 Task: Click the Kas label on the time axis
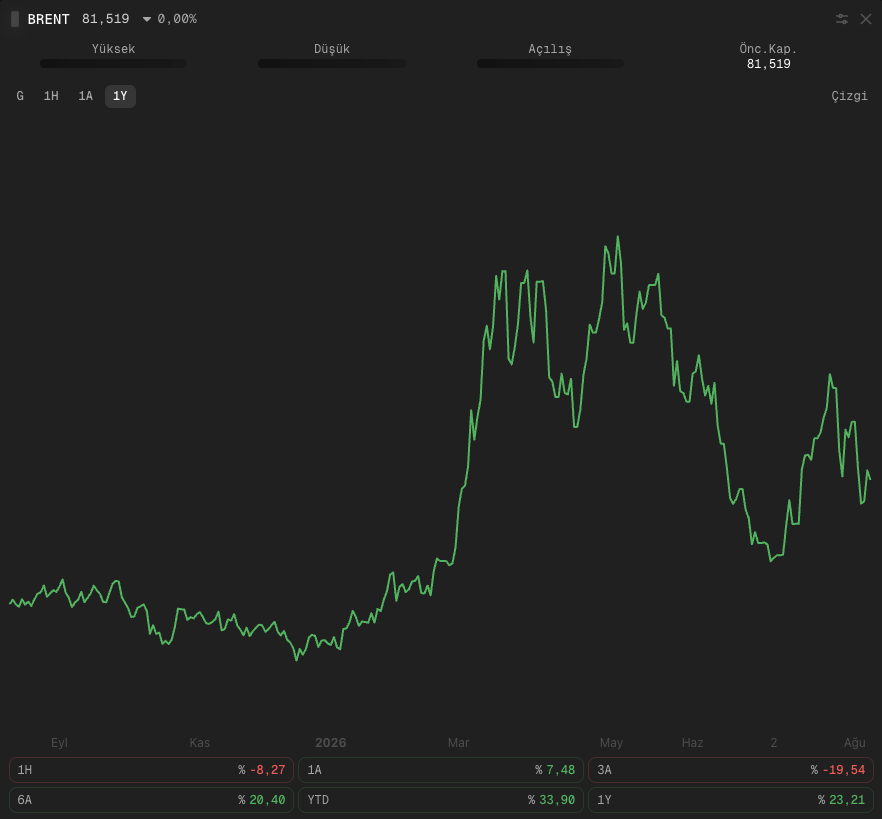(200, 742)
